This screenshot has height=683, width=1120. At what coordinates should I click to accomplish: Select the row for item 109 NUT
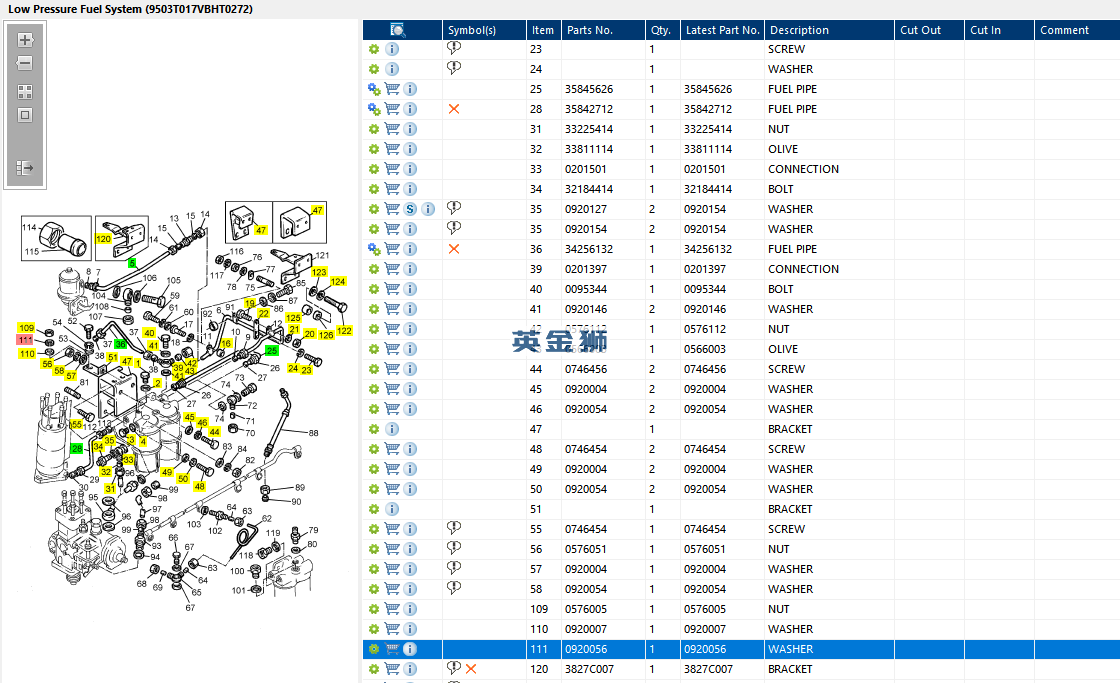pyautogui.click(x=741, y=609)
